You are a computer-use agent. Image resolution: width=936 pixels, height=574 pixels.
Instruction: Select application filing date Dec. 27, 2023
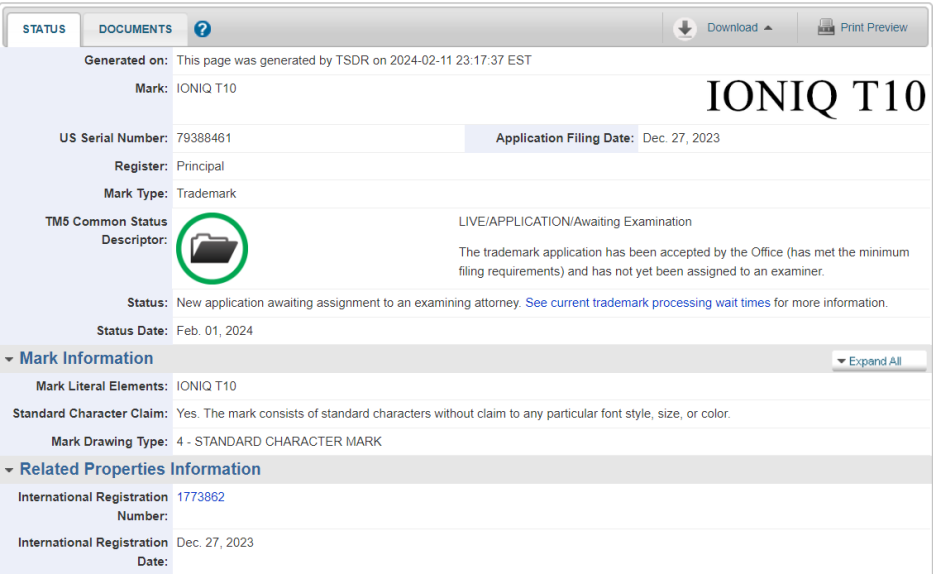[x=681, y=138]
